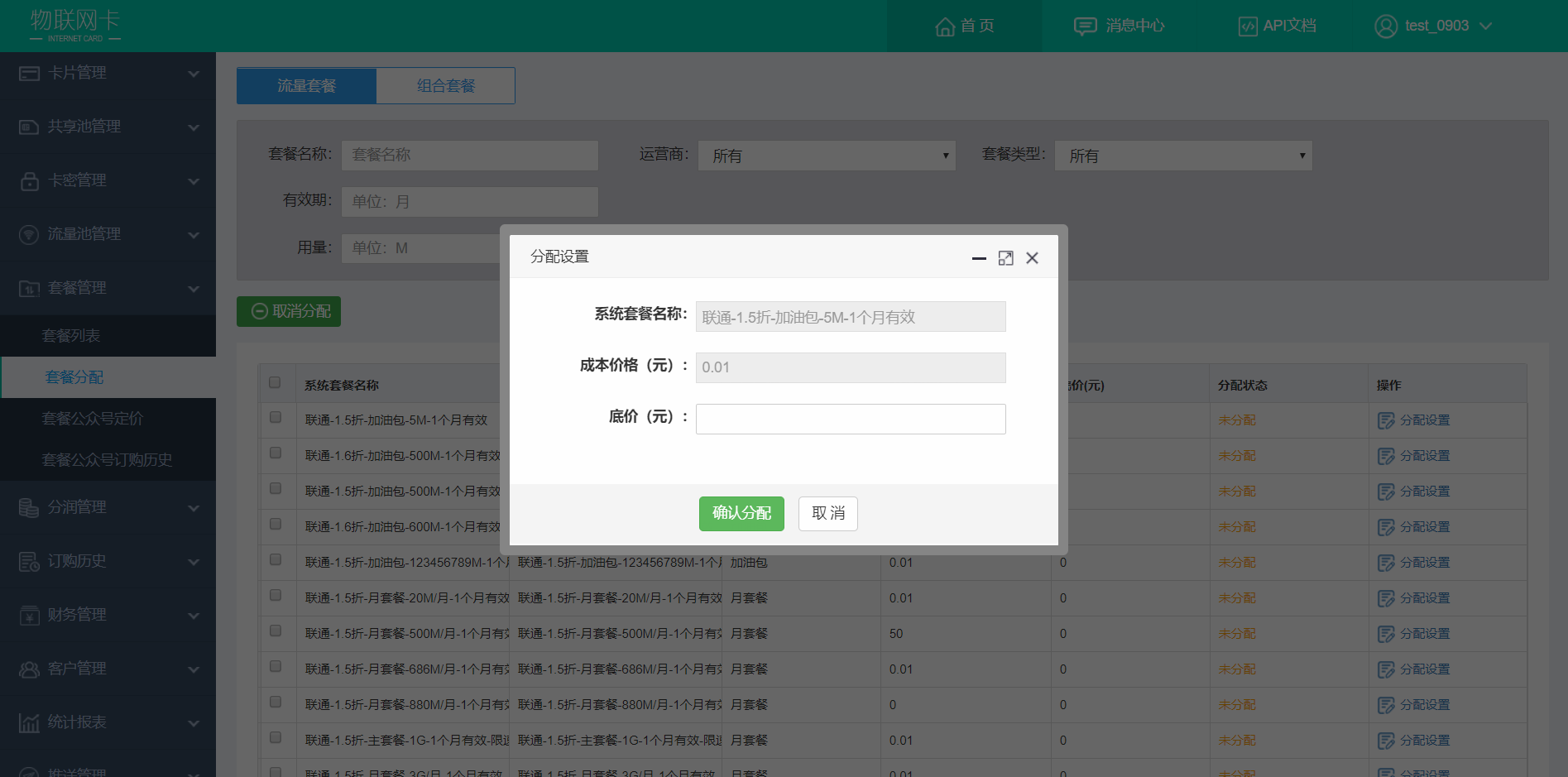Click the user avatar icon for test_0903
1568x777 pixels.
tap(1386, 26)
